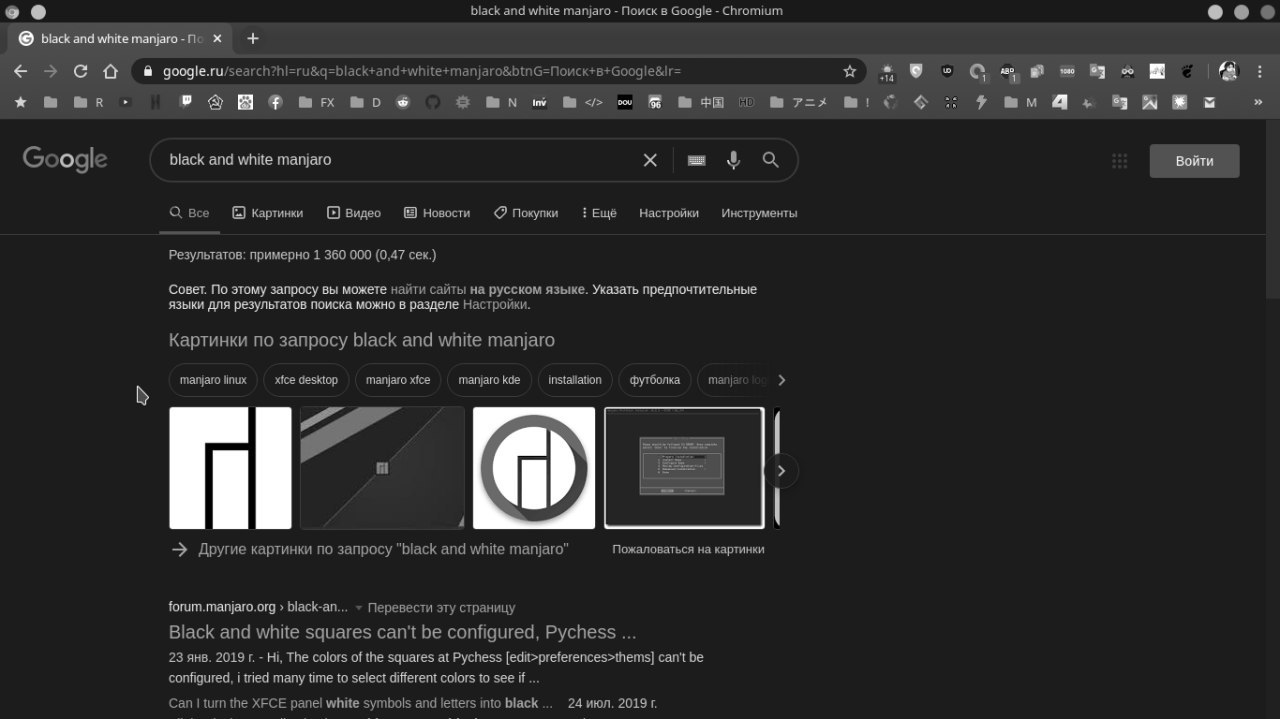
Task: Select the manjaro kde chip
Action: click(x=489, y=380)
